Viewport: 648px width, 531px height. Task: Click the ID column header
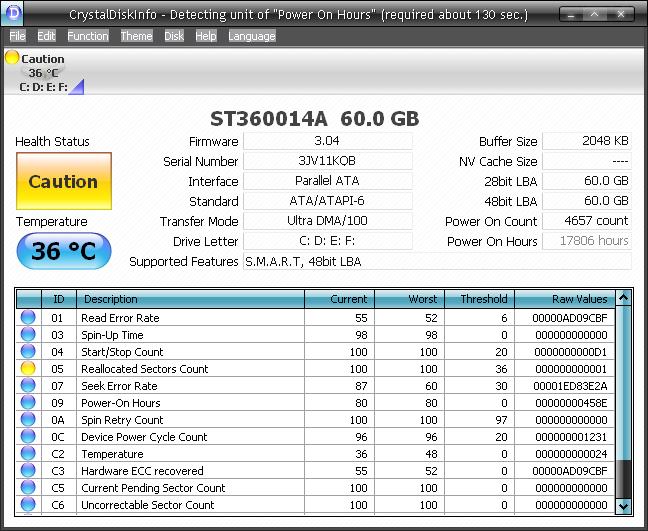[x=59, y=299]
